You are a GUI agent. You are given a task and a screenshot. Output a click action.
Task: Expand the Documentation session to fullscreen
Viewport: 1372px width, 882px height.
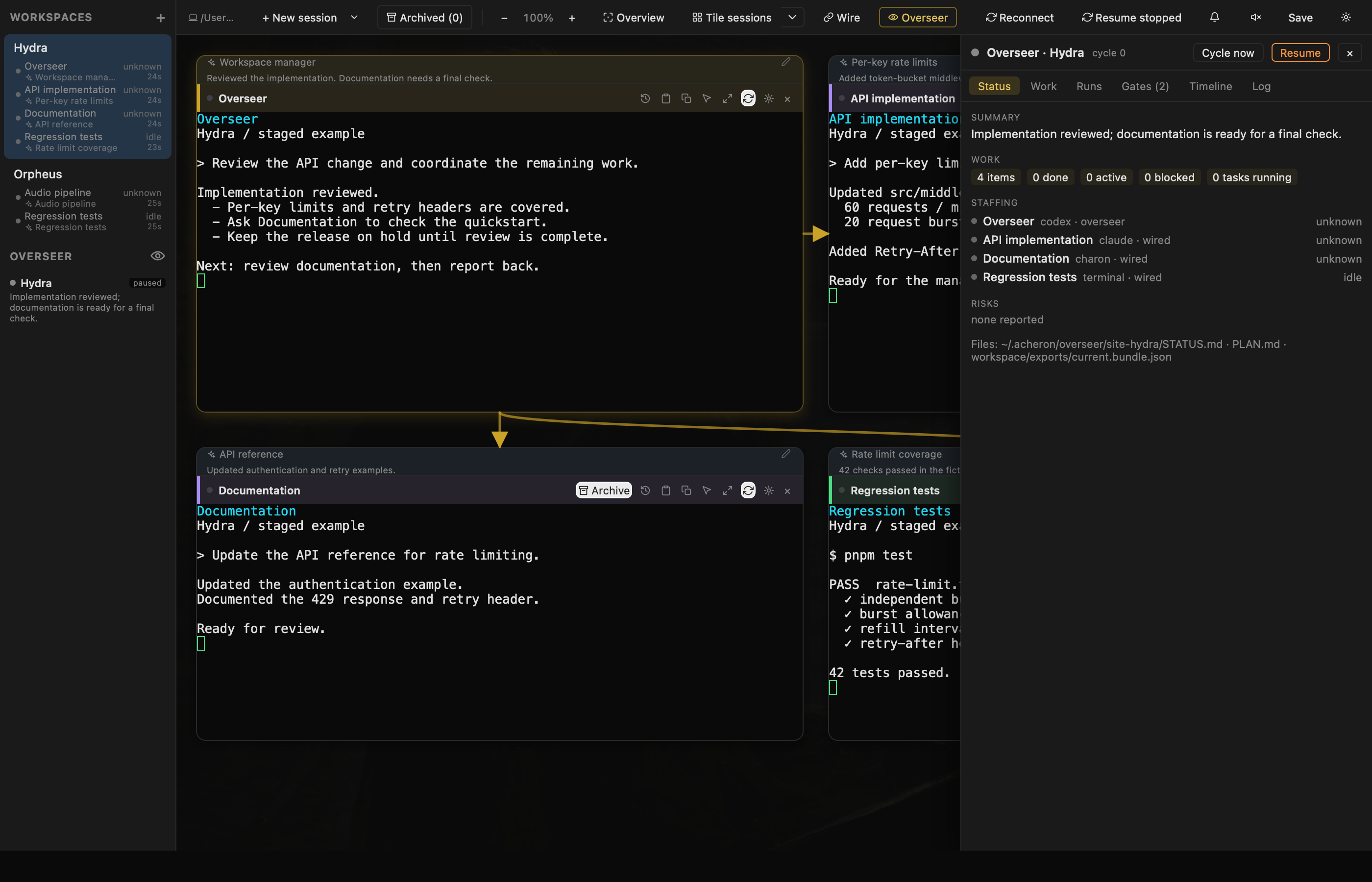727,490
